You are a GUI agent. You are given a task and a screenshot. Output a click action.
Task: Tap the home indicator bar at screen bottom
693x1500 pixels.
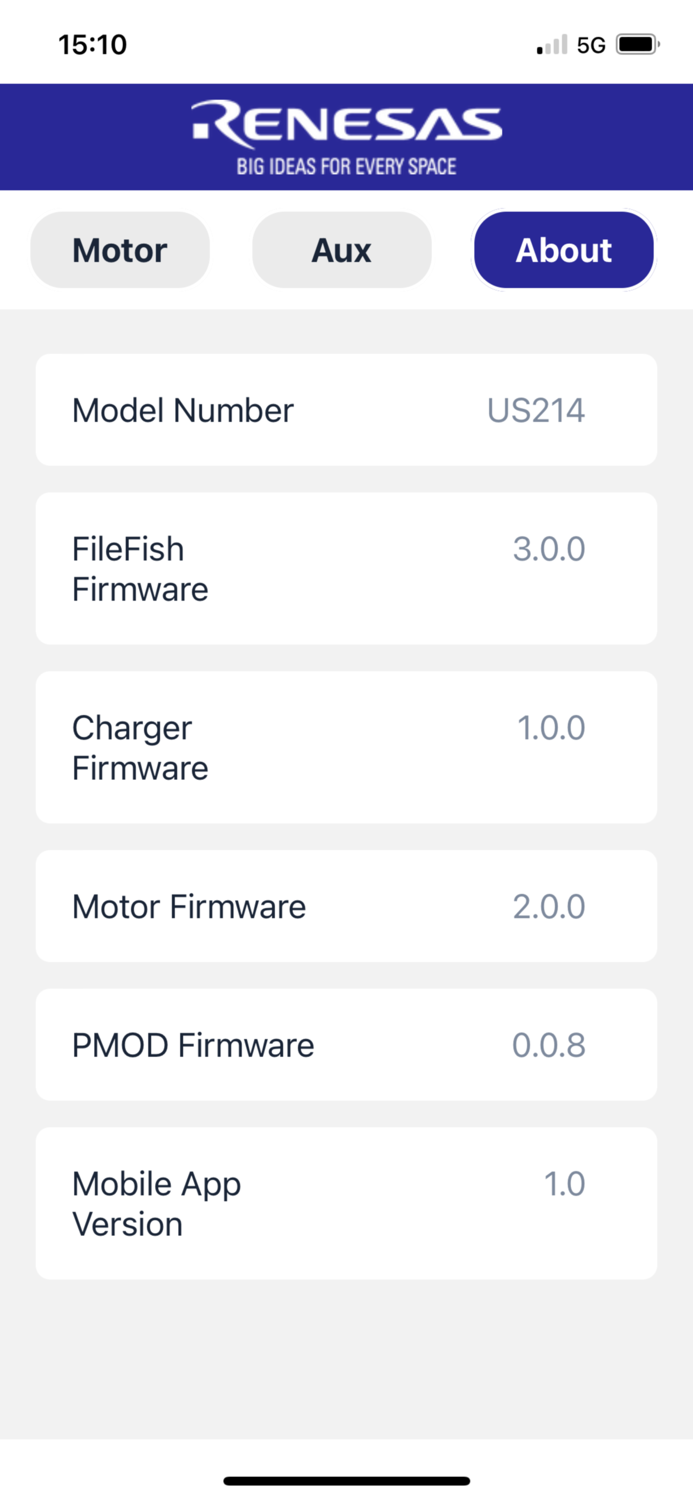(346, 1480)
